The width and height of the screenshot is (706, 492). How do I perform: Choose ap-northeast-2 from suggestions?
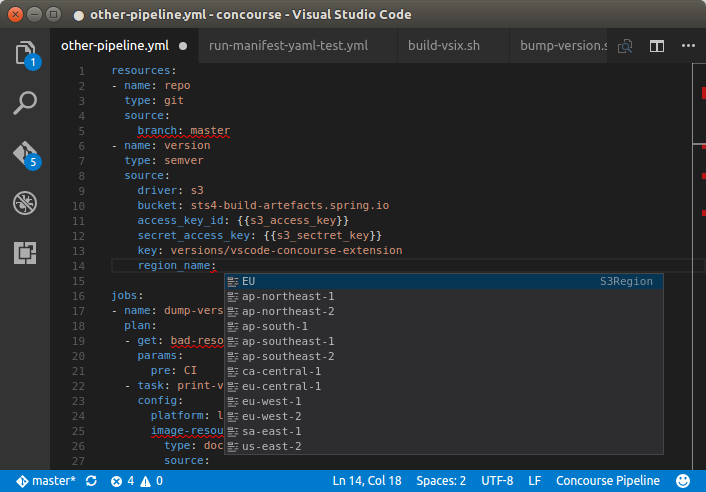click(x=444, y=311)
